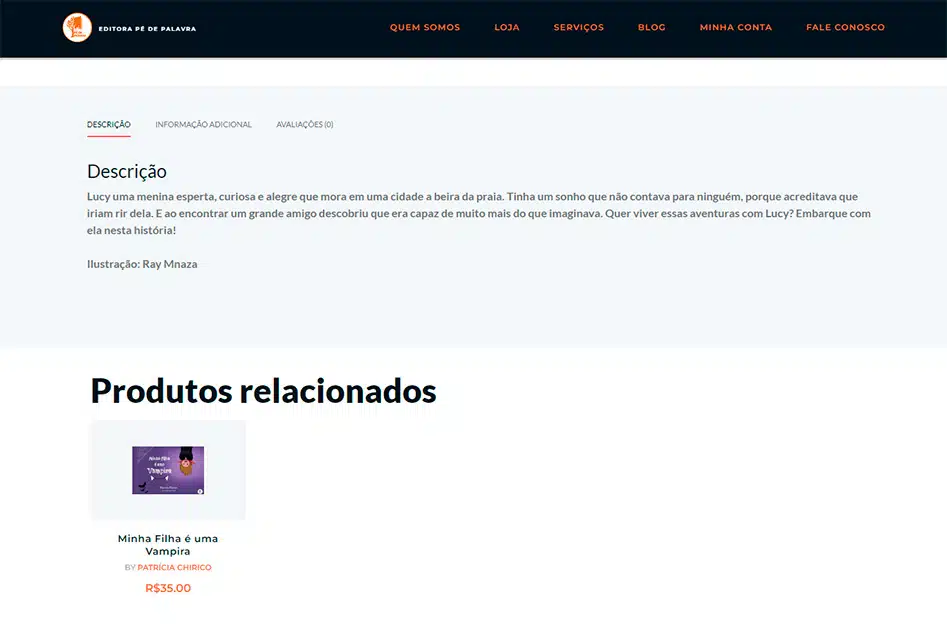The width and height of the screenshot is (947, 637).
Task: Open the Serviços menu item
Action: coord(579,27)
